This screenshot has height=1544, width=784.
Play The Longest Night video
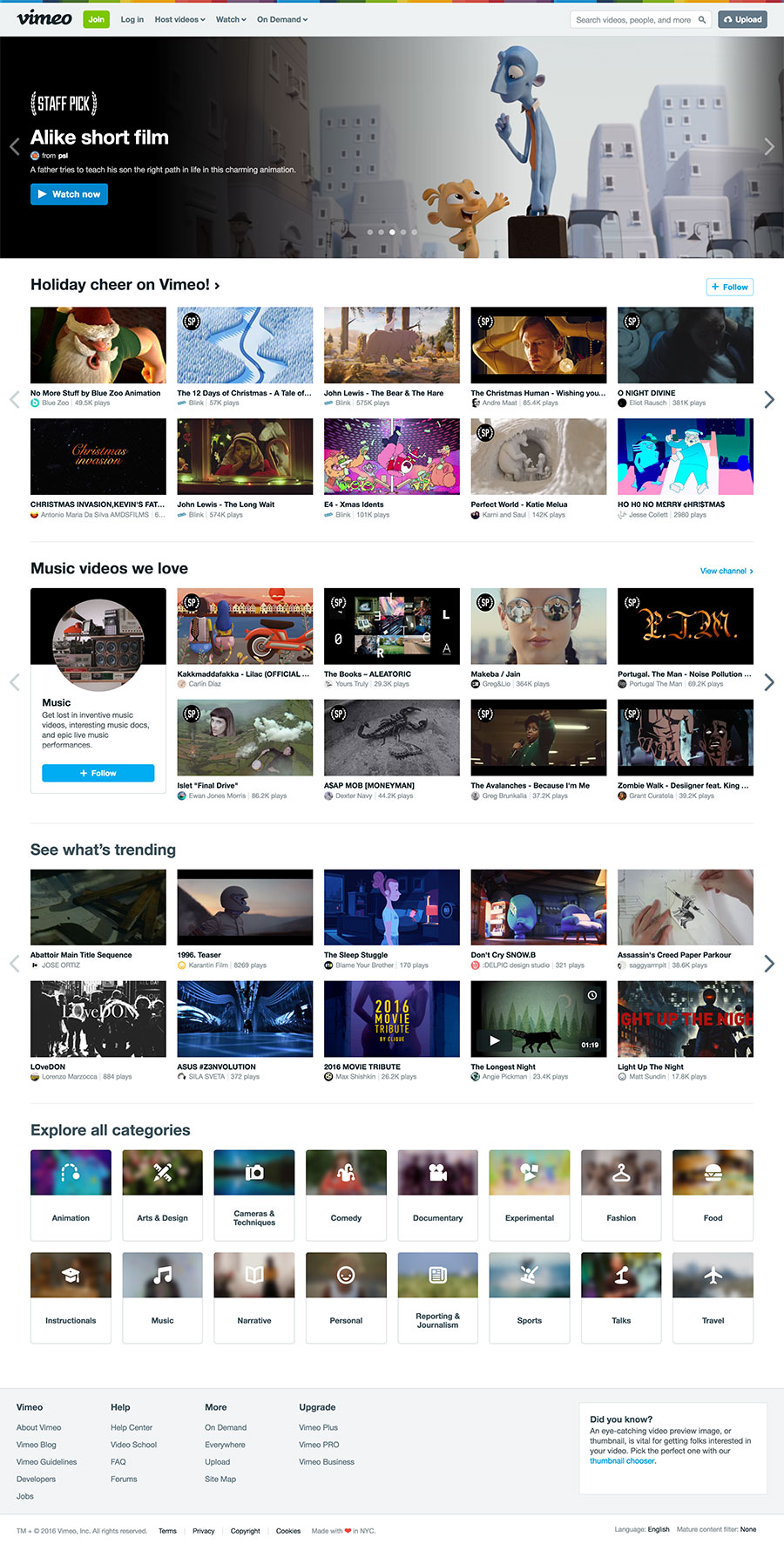(x=495, y=1040)
